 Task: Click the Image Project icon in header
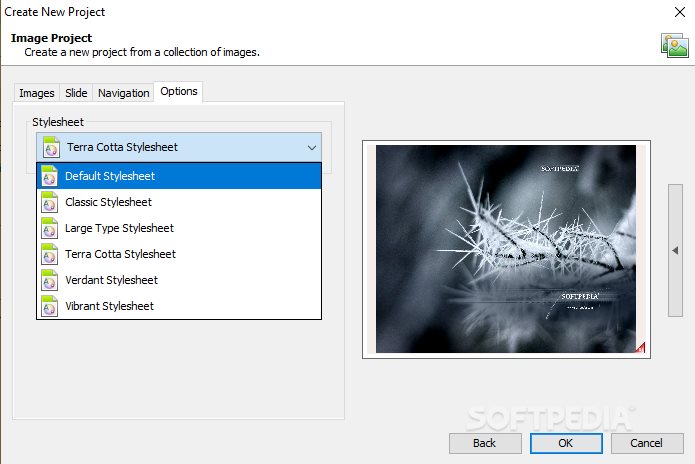point(675,46)
